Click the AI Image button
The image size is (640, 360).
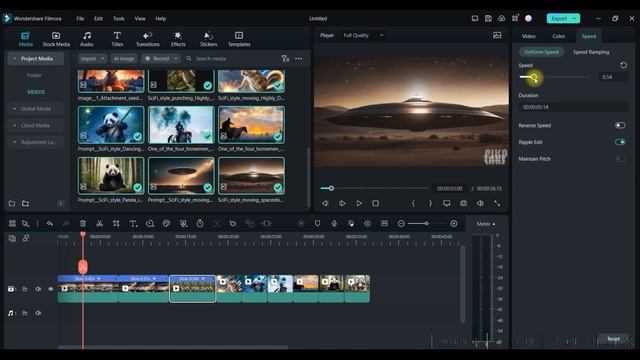(124, 59)
